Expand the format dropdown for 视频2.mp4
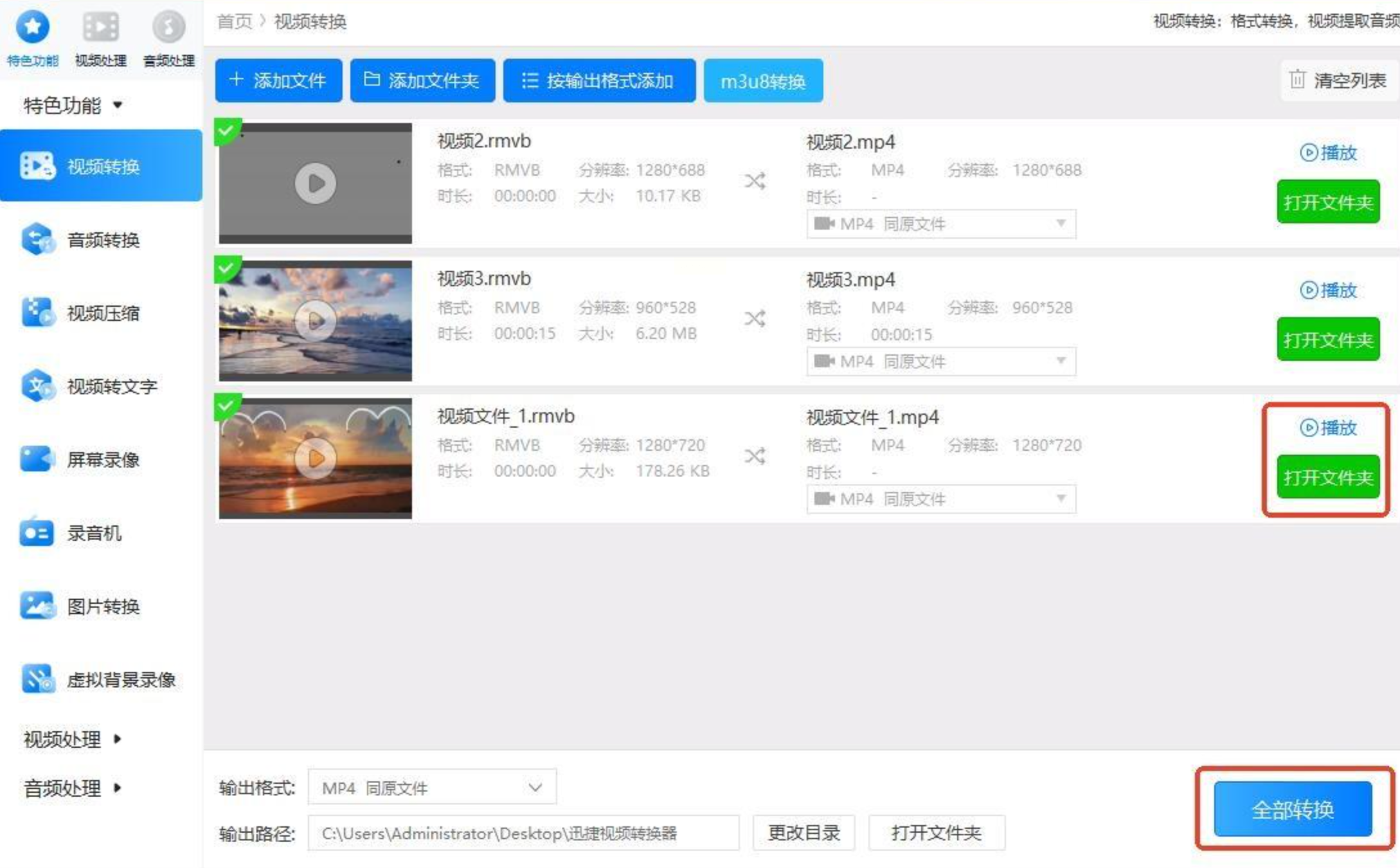This screenshot has height=868, width=1400. click(x=941, y=224)
